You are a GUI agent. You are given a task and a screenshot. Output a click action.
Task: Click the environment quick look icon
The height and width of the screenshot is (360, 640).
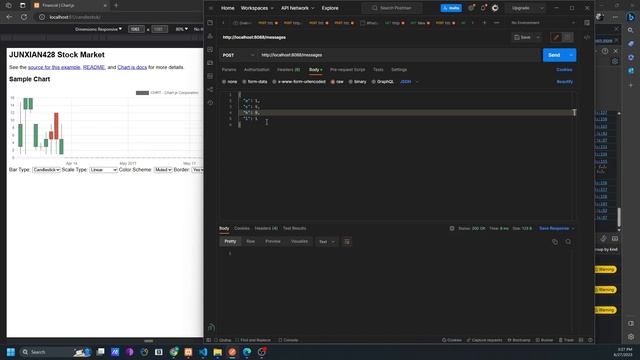587,23
